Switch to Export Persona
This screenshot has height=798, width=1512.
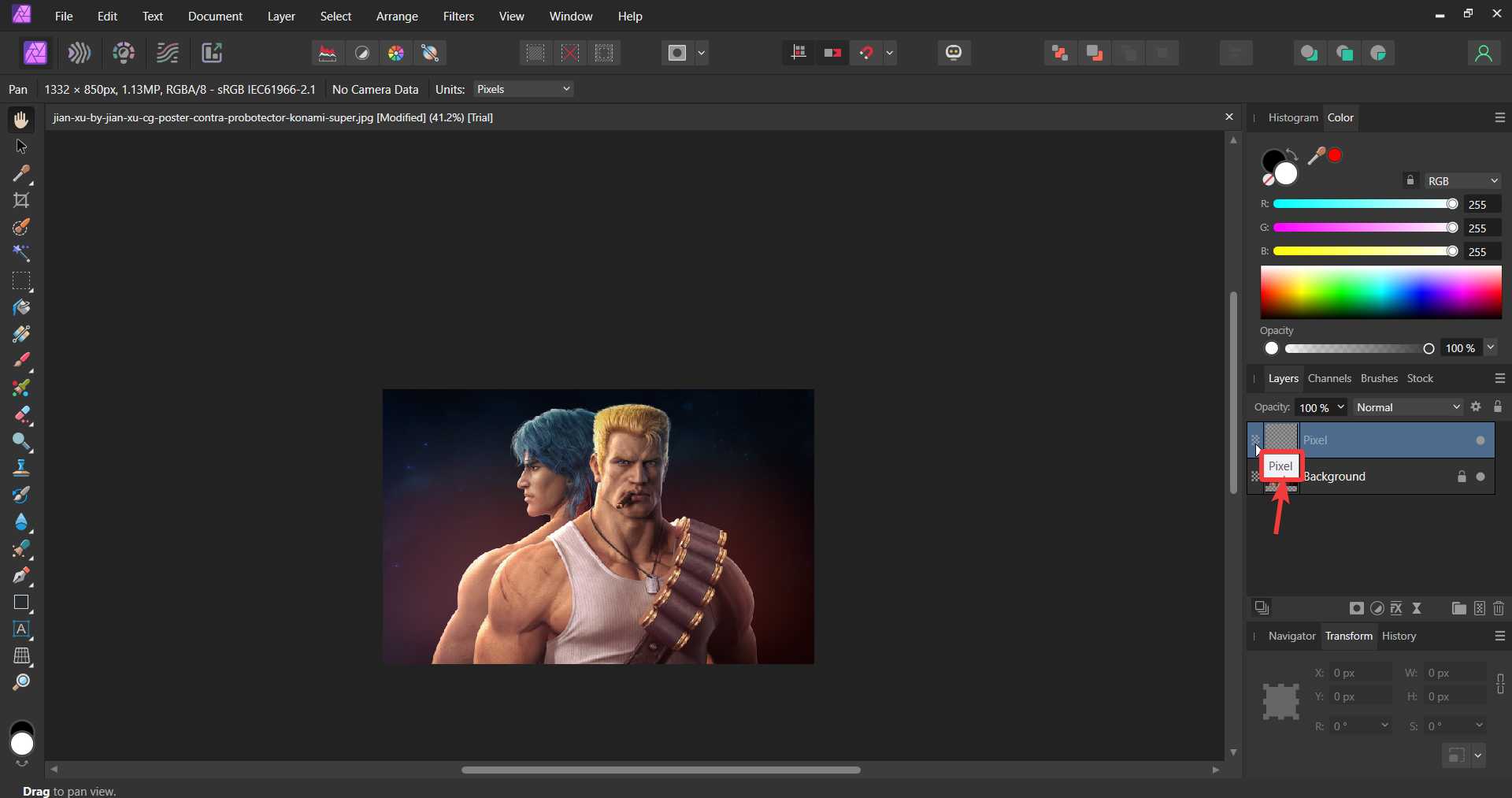coord(212,53)
